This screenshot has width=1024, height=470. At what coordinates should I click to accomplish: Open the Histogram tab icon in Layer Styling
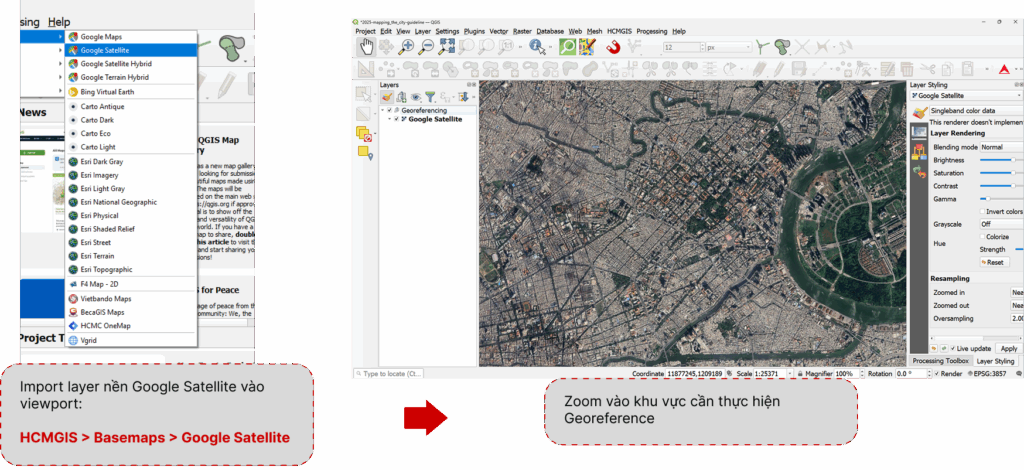tap(919, 152)
